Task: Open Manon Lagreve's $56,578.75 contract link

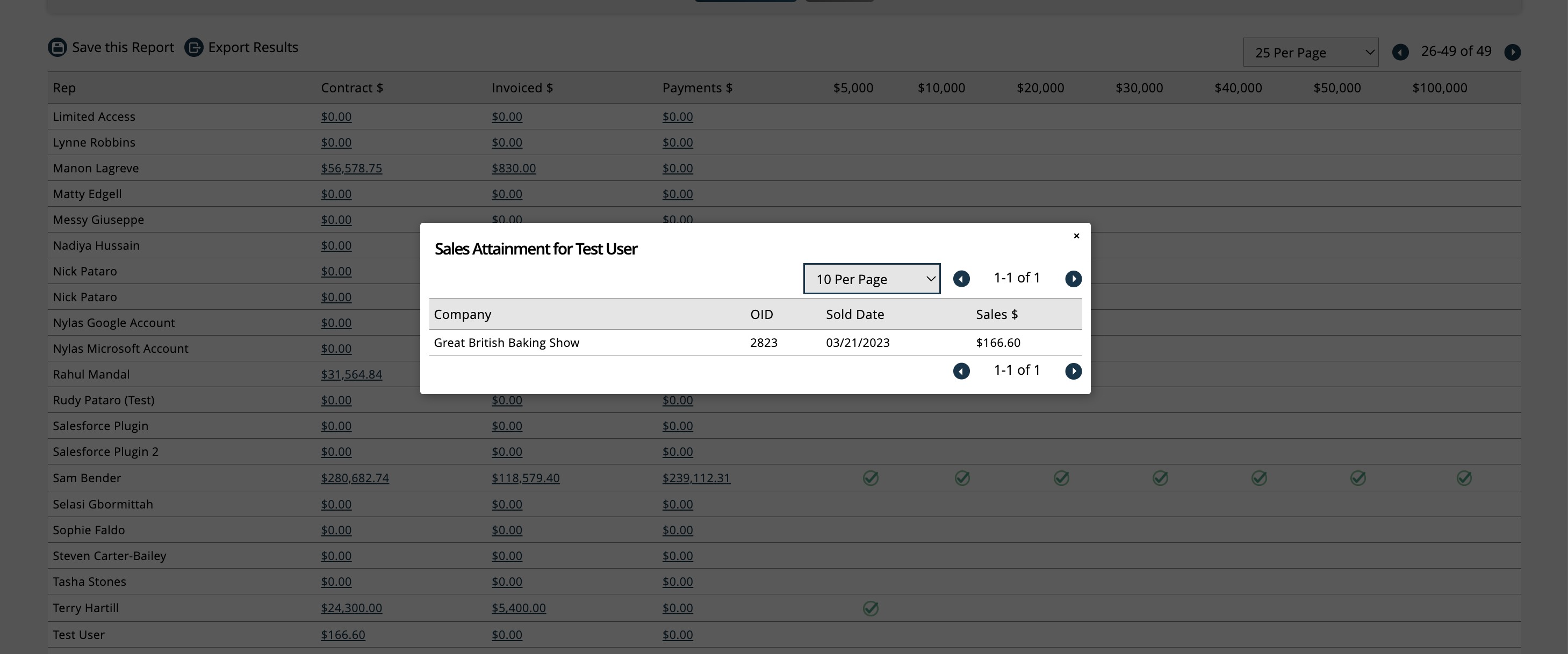Action: click(351, 169)
